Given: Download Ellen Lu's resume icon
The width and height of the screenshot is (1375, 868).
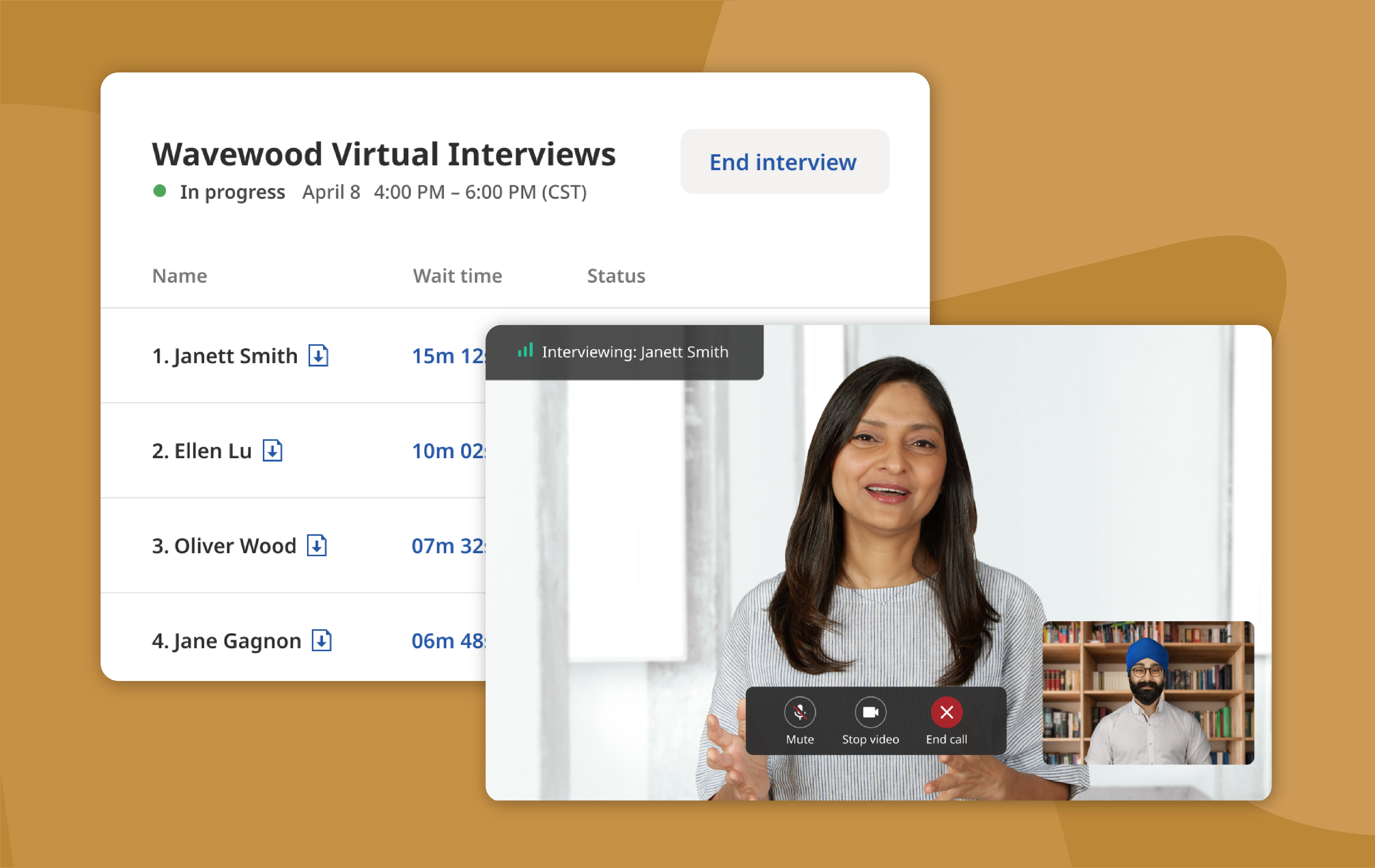Looking at the screenshot, I should 272,450.
